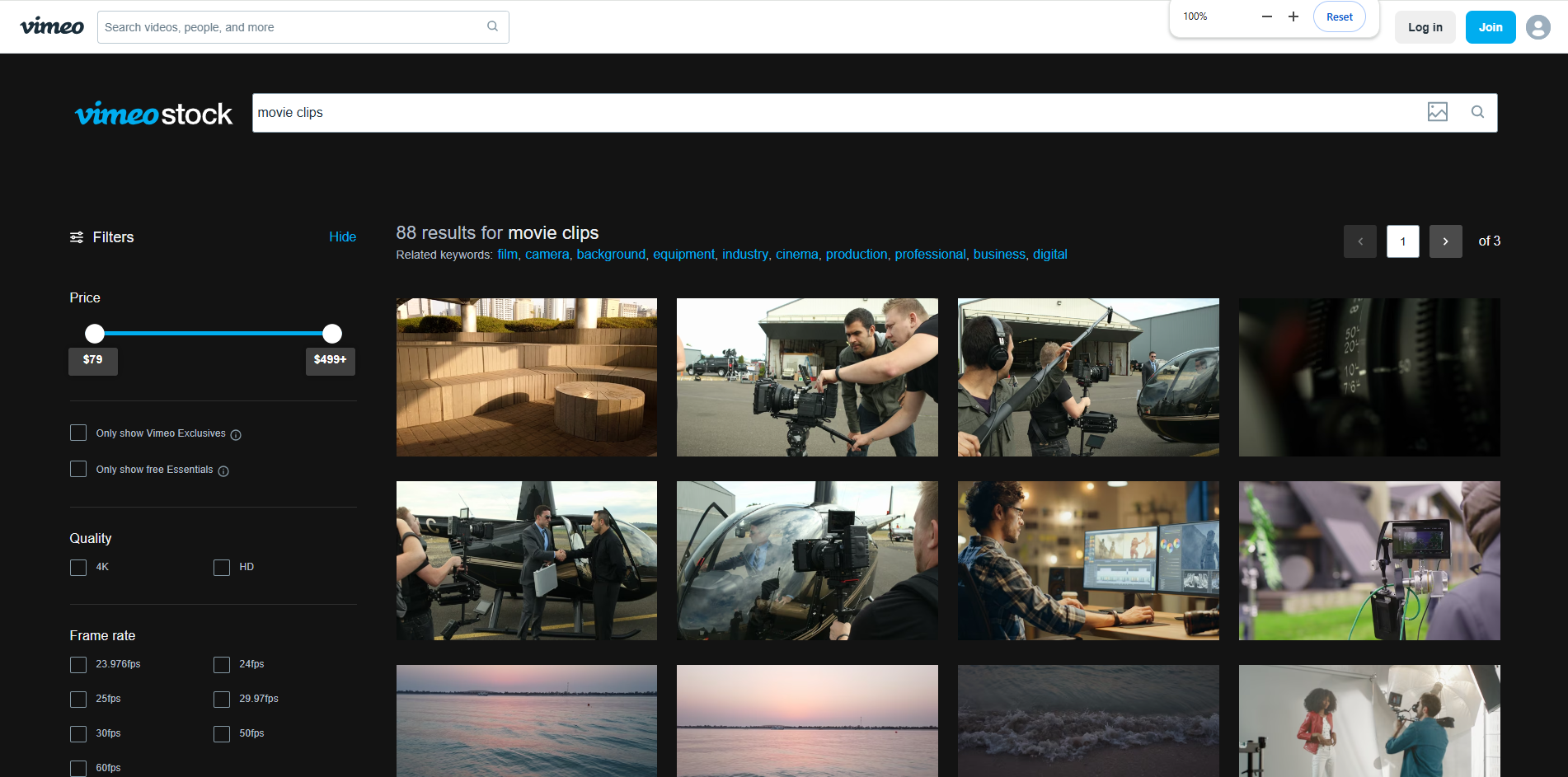
Task: Click the search icon in the top search bar
Action: coord(492,26)
